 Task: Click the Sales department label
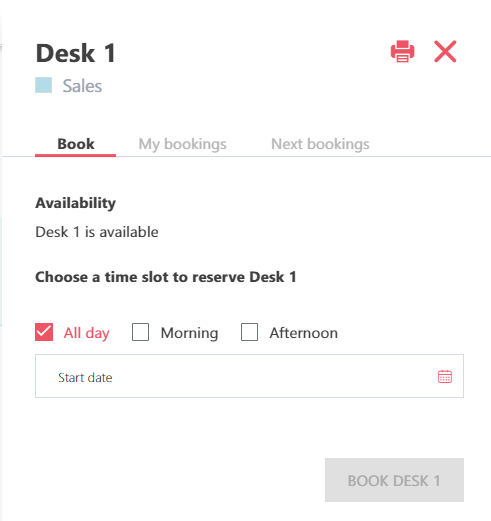click(x=82, y=86)
